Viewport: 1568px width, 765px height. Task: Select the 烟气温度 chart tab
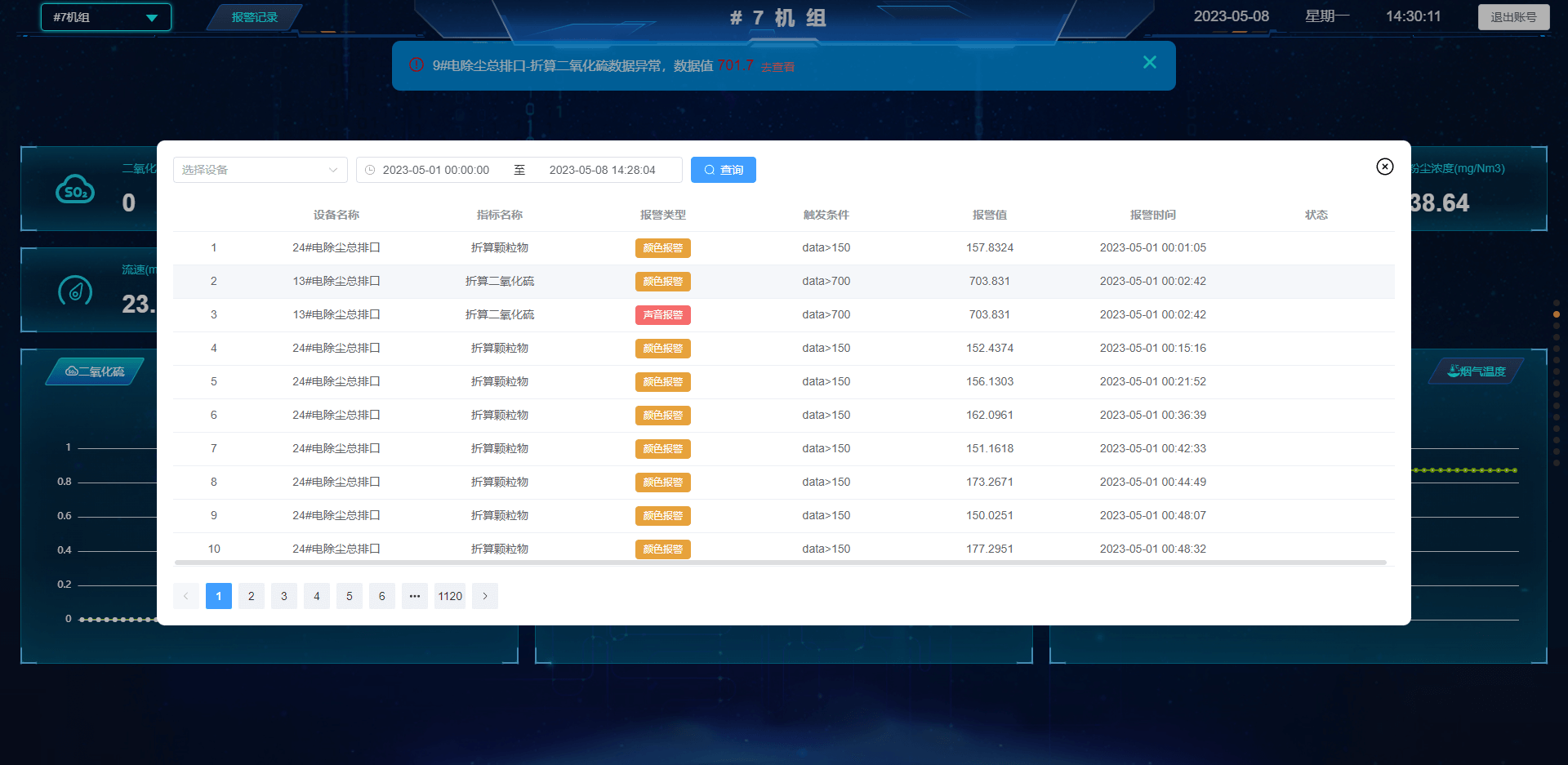pos(1477,371)
